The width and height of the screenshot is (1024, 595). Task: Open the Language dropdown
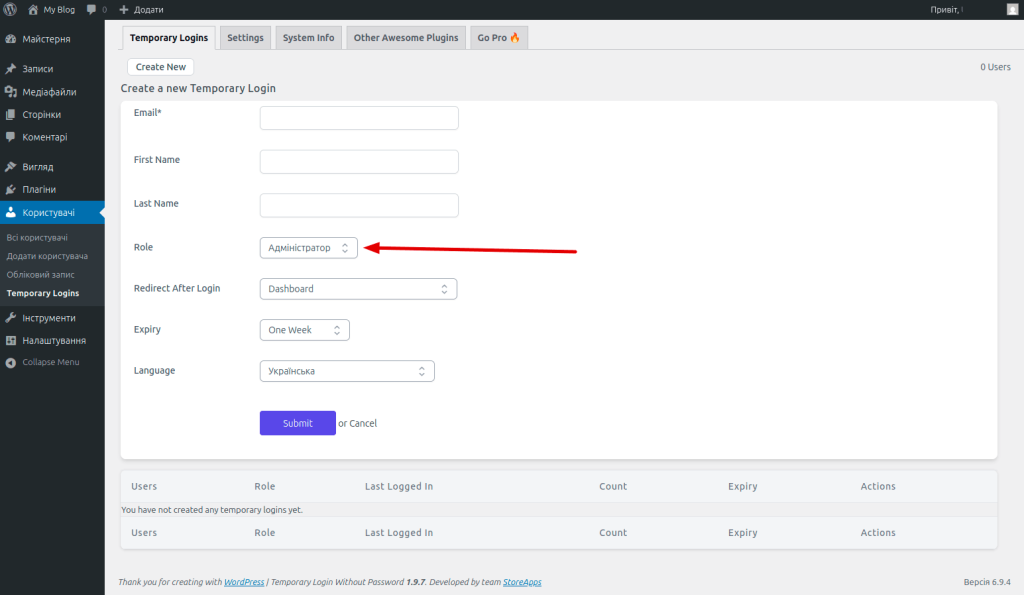tap(346, 371)
